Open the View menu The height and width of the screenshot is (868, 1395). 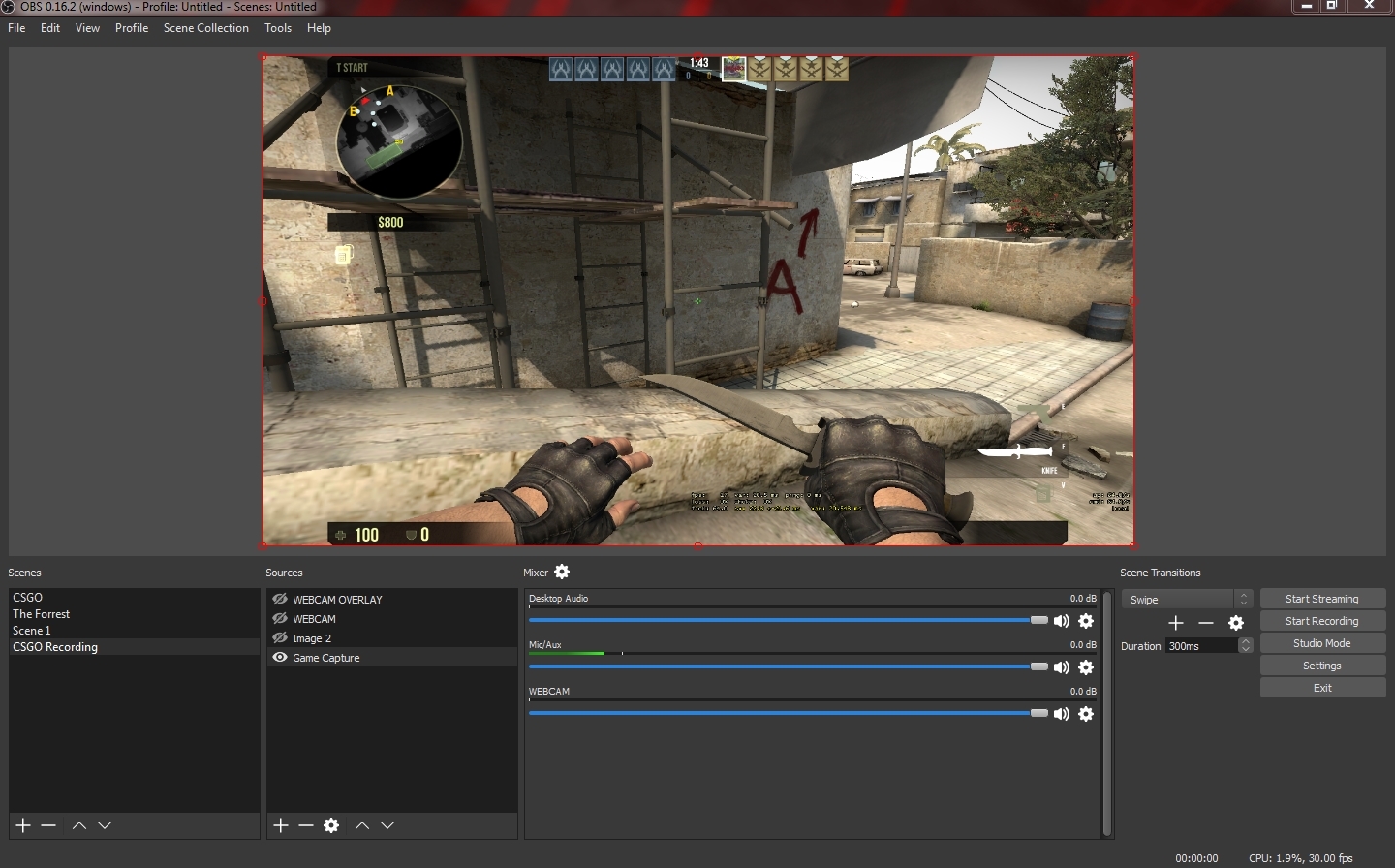(x=87, y=28)
